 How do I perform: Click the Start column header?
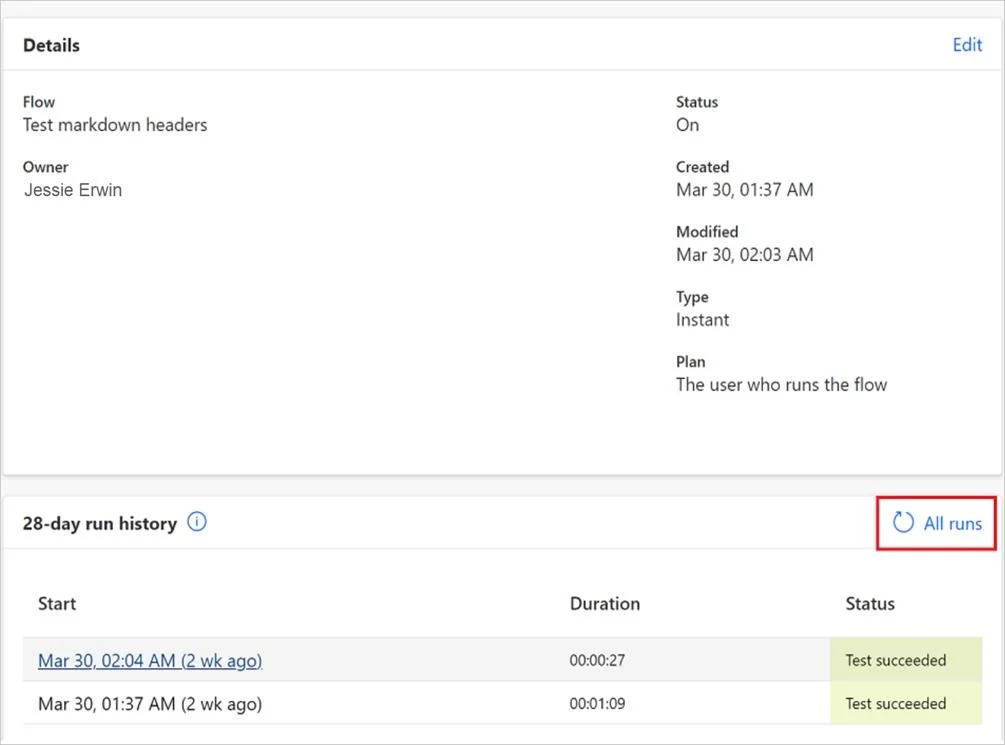(57, 603)
